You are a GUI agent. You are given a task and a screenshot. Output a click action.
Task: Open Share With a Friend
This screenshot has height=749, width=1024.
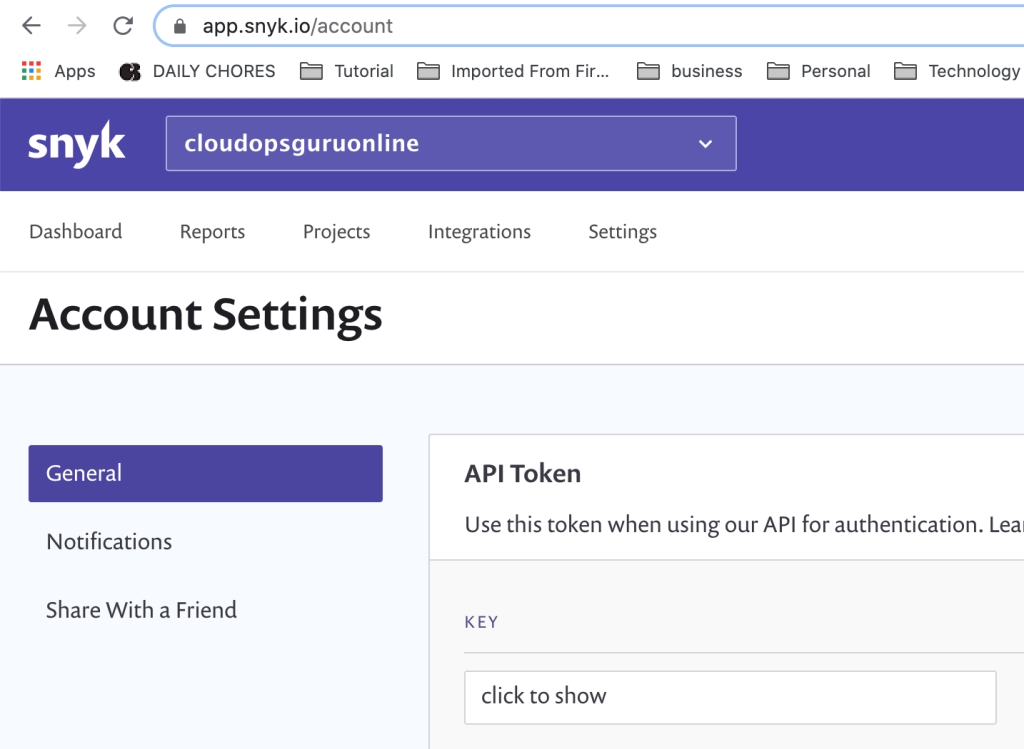[x=141, y=609]
